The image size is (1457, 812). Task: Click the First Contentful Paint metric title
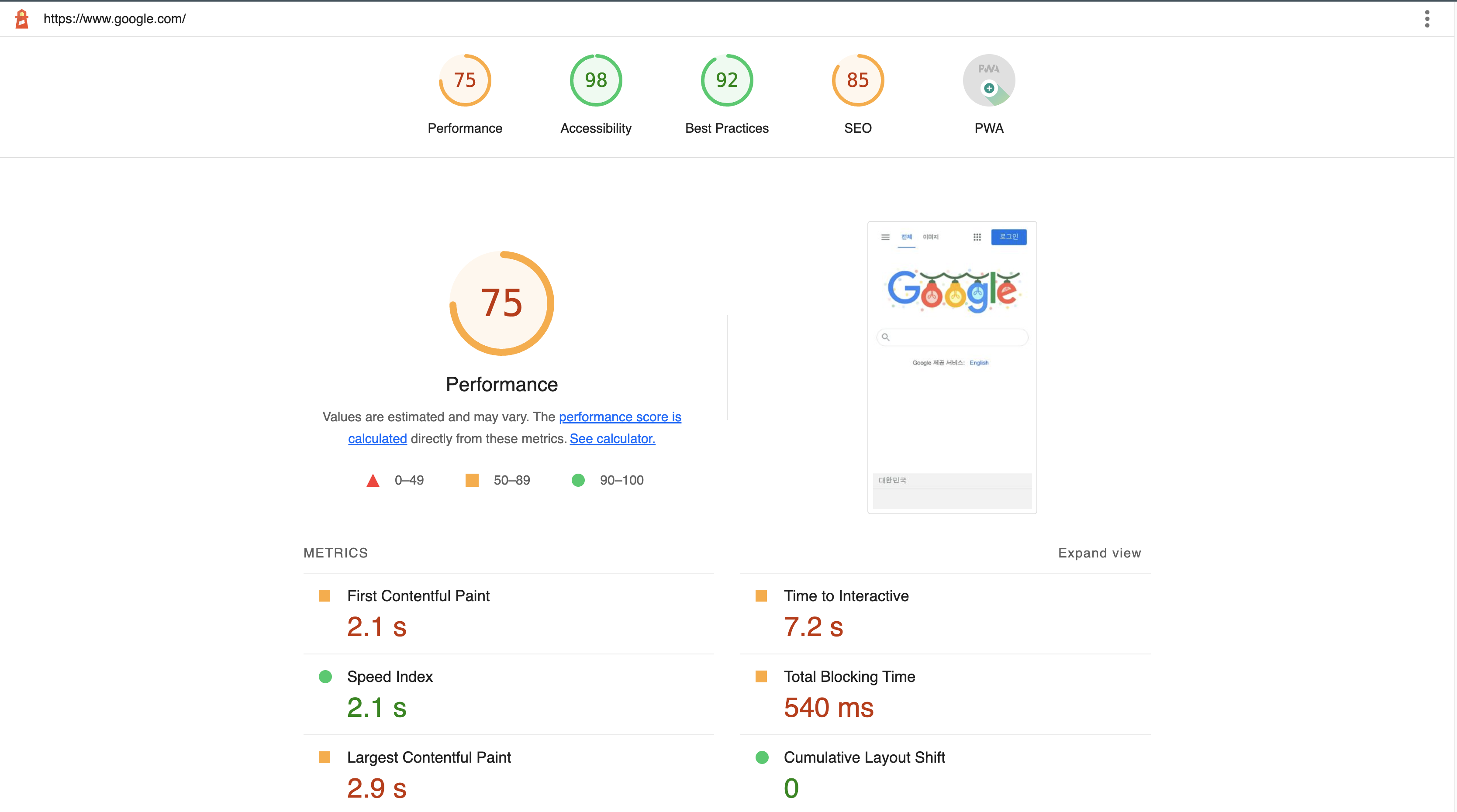[x=418, y=595]
